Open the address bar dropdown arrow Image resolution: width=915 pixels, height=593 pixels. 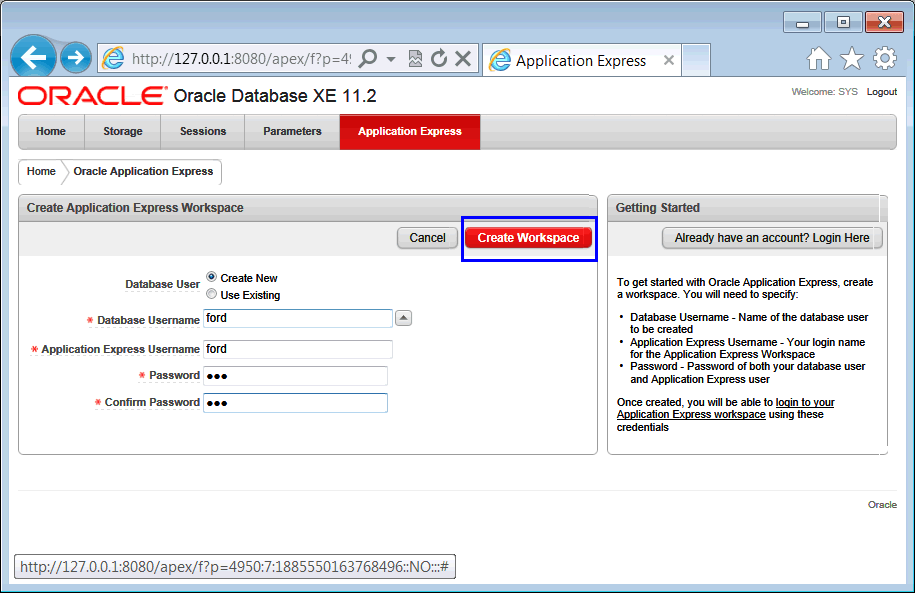[x=391, y=59]
